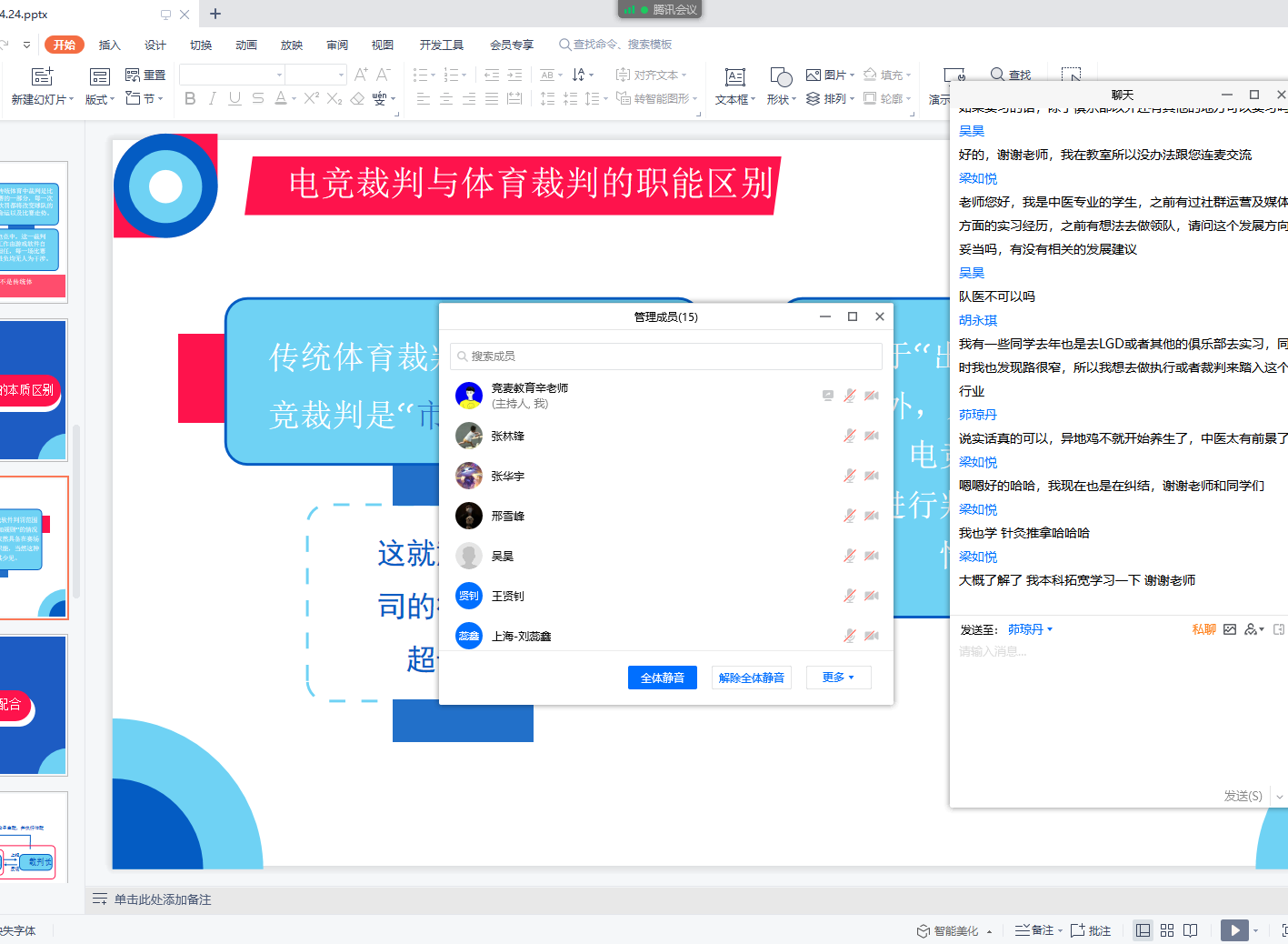The image size is (1288, 944).
Task: Select the 的本质区别 slide thumbnail
Action: click(x=34, y=389)
